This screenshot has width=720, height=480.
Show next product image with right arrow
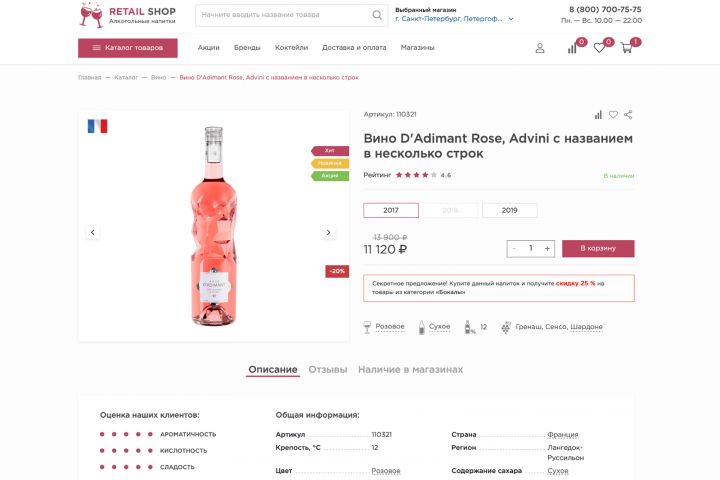[x=328, y=232]
